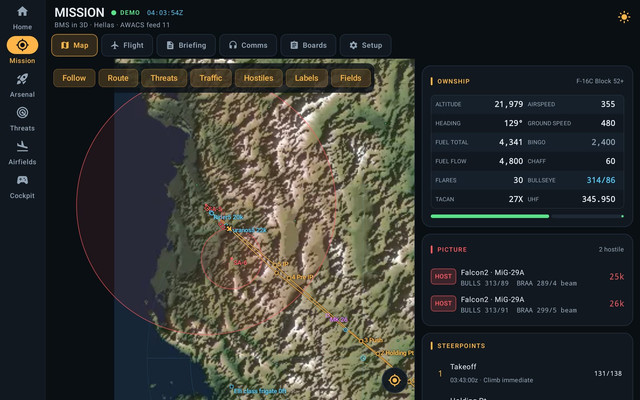Click the green fuel progress bar
Viewport: 640px width, 400px height.
tap(490, 216)
